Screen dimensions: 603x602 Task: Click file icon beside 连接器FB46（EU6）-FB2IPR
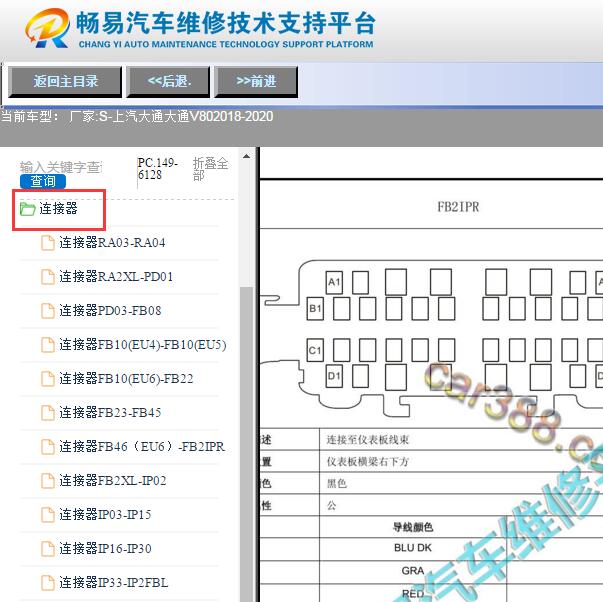48,447
